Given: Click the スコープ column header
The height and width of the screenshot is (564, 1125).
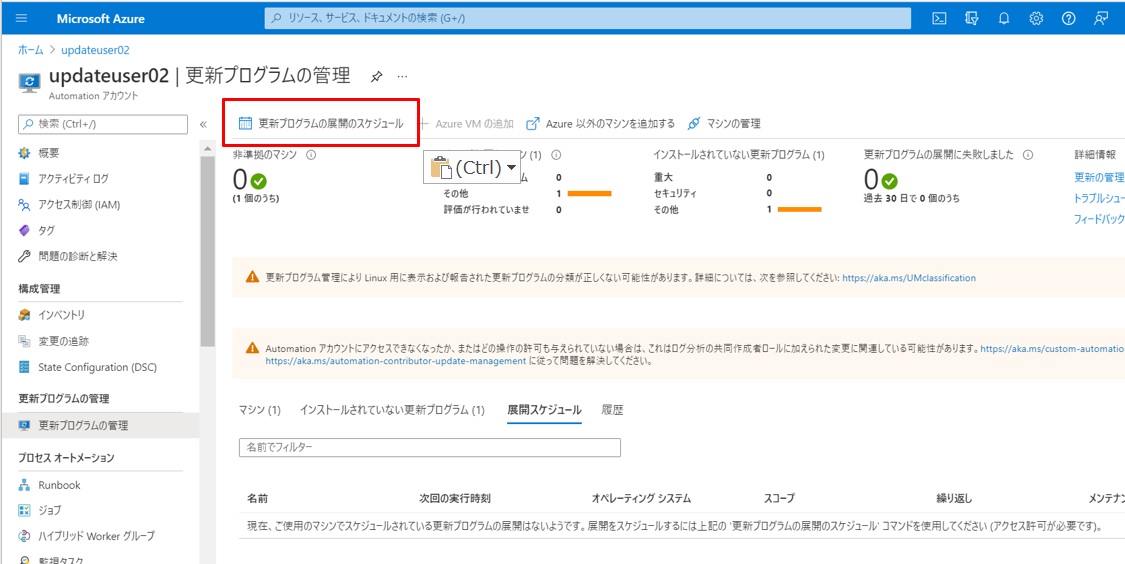Looking at the screenshot, I should (x=779, y=498).
